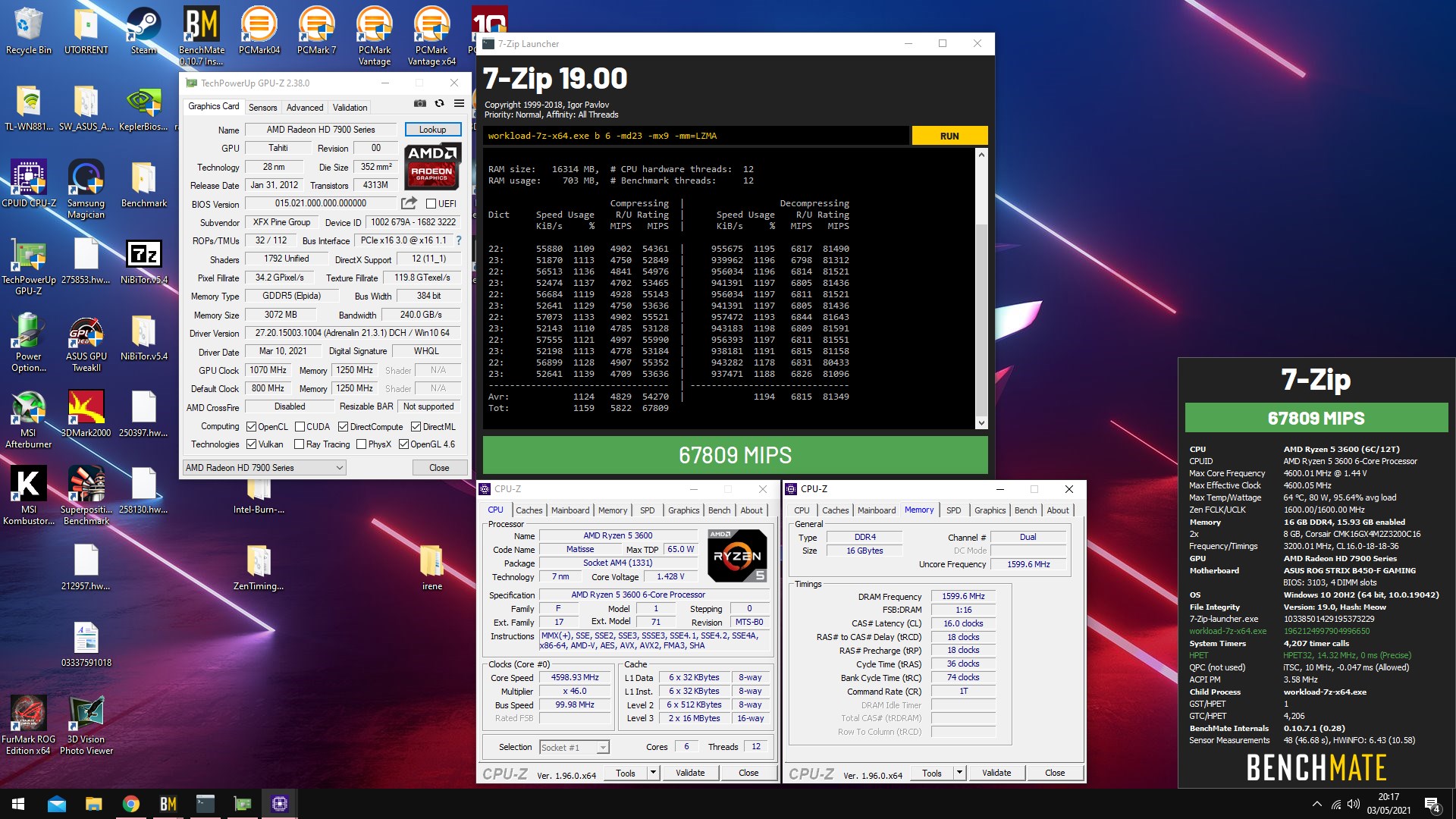This screenshot has height=819, width=1456.
Task: Open the Bench tab in right CPU-Z window
Action: point(1025,510)
